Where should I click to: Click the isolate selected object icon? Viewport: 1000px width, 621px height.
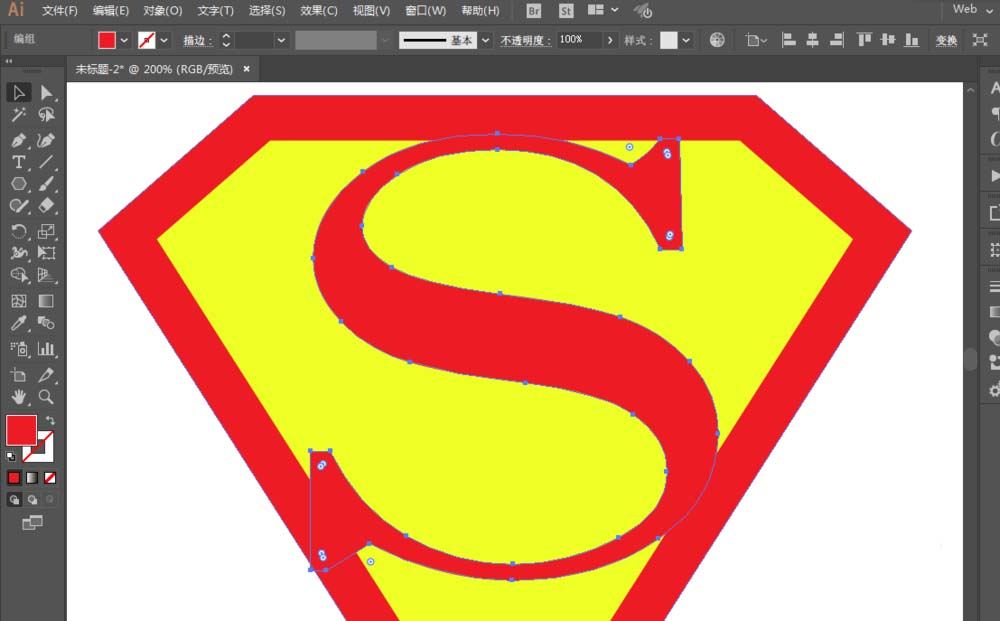(x=980, y=40)
